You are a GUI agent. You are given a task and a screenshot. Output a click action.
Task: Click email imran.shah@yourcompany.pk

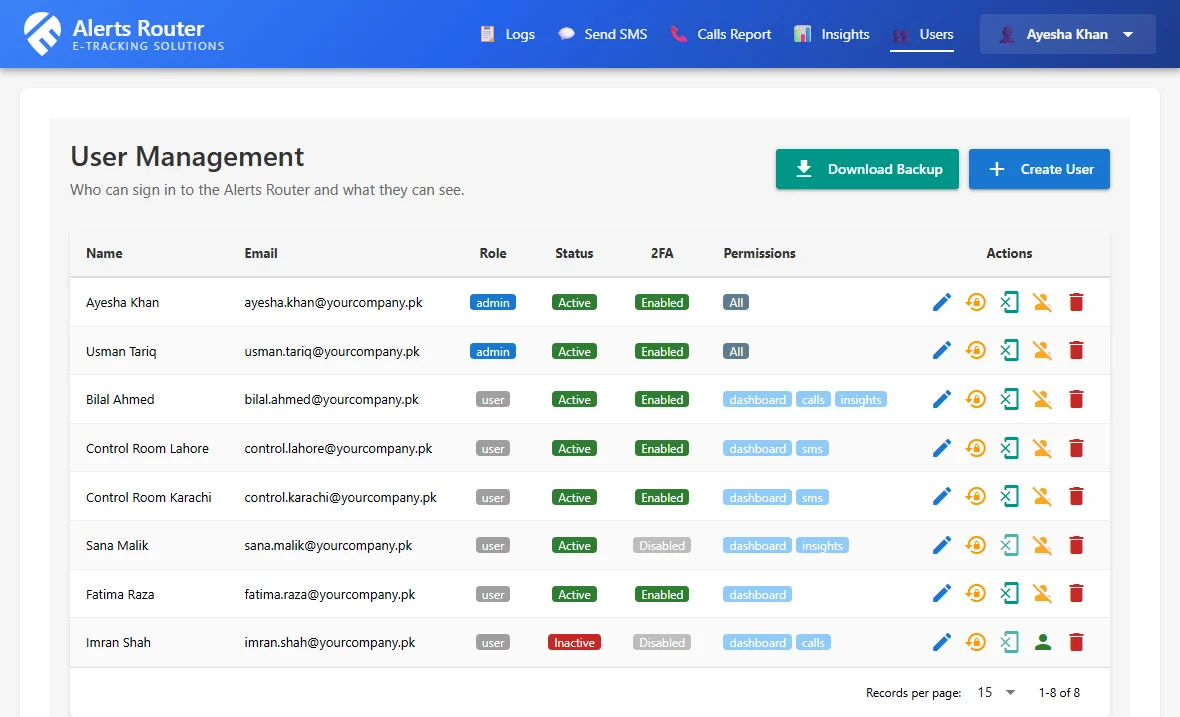(x=330, y=643)
